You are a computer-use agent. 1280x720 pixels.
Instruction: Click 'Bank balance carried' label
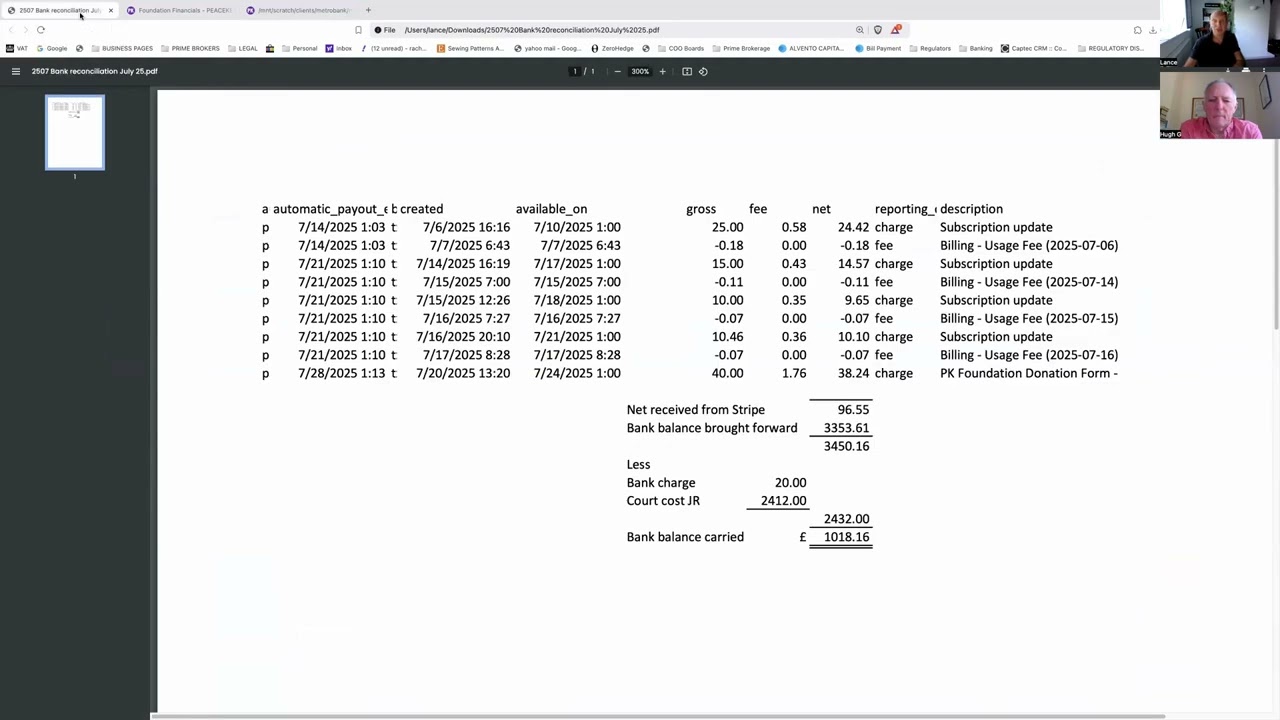tap(685, 537)
